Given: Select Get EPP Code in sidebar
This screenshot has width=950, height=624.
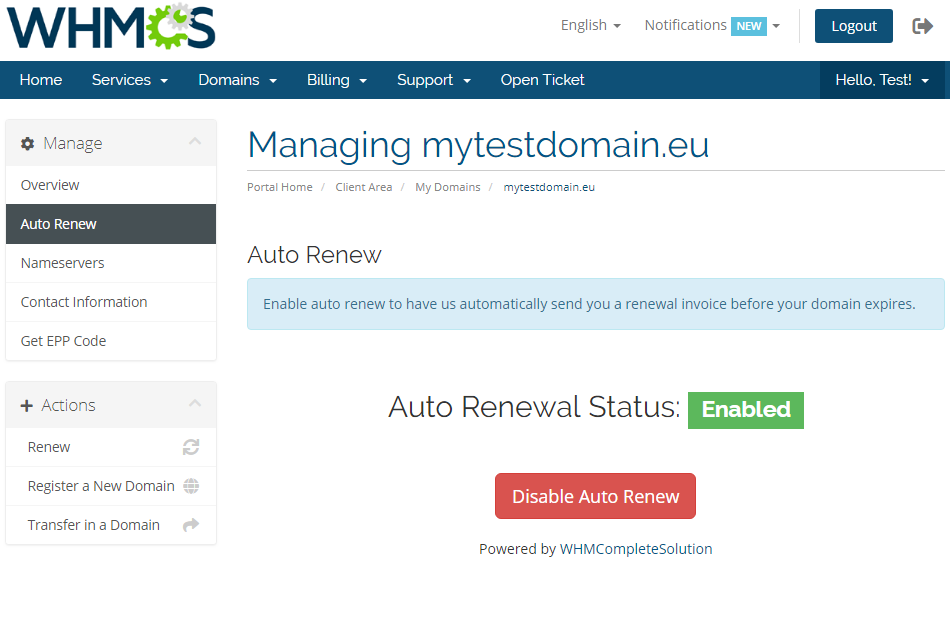Looking at the screenshot, I should [x=111, y=341].
